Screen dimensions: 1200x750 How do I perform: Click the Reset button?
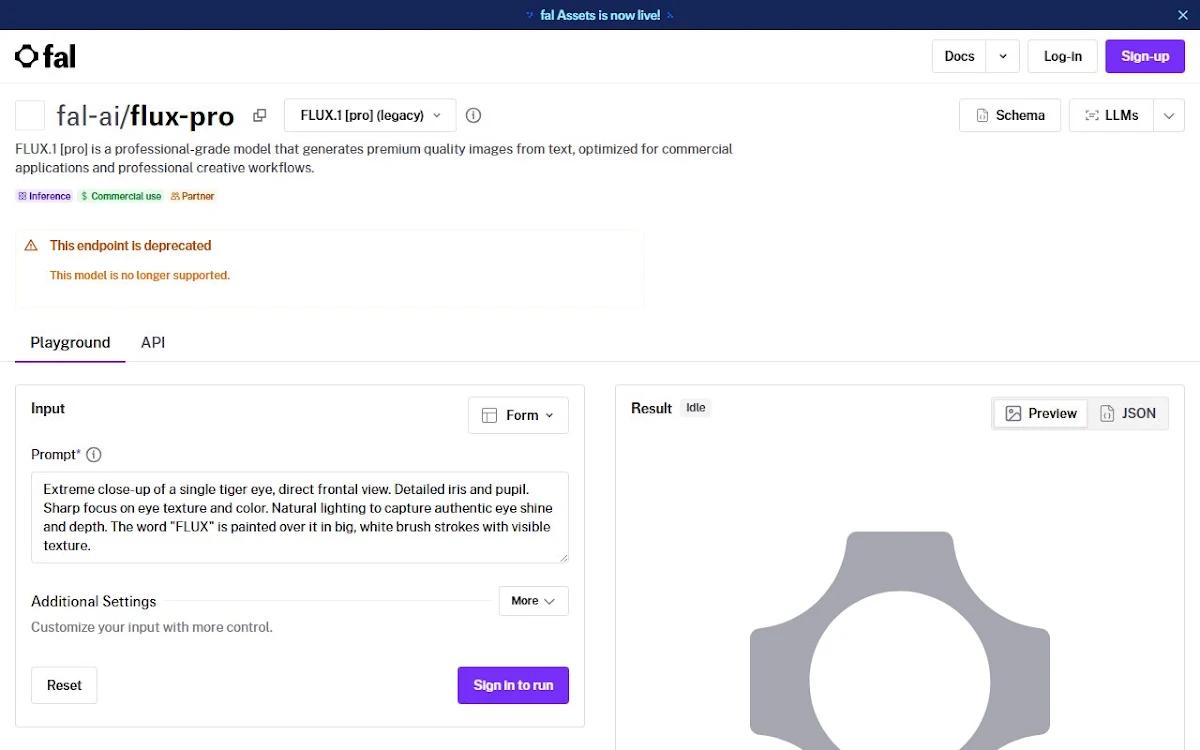[x=64, y=685]
